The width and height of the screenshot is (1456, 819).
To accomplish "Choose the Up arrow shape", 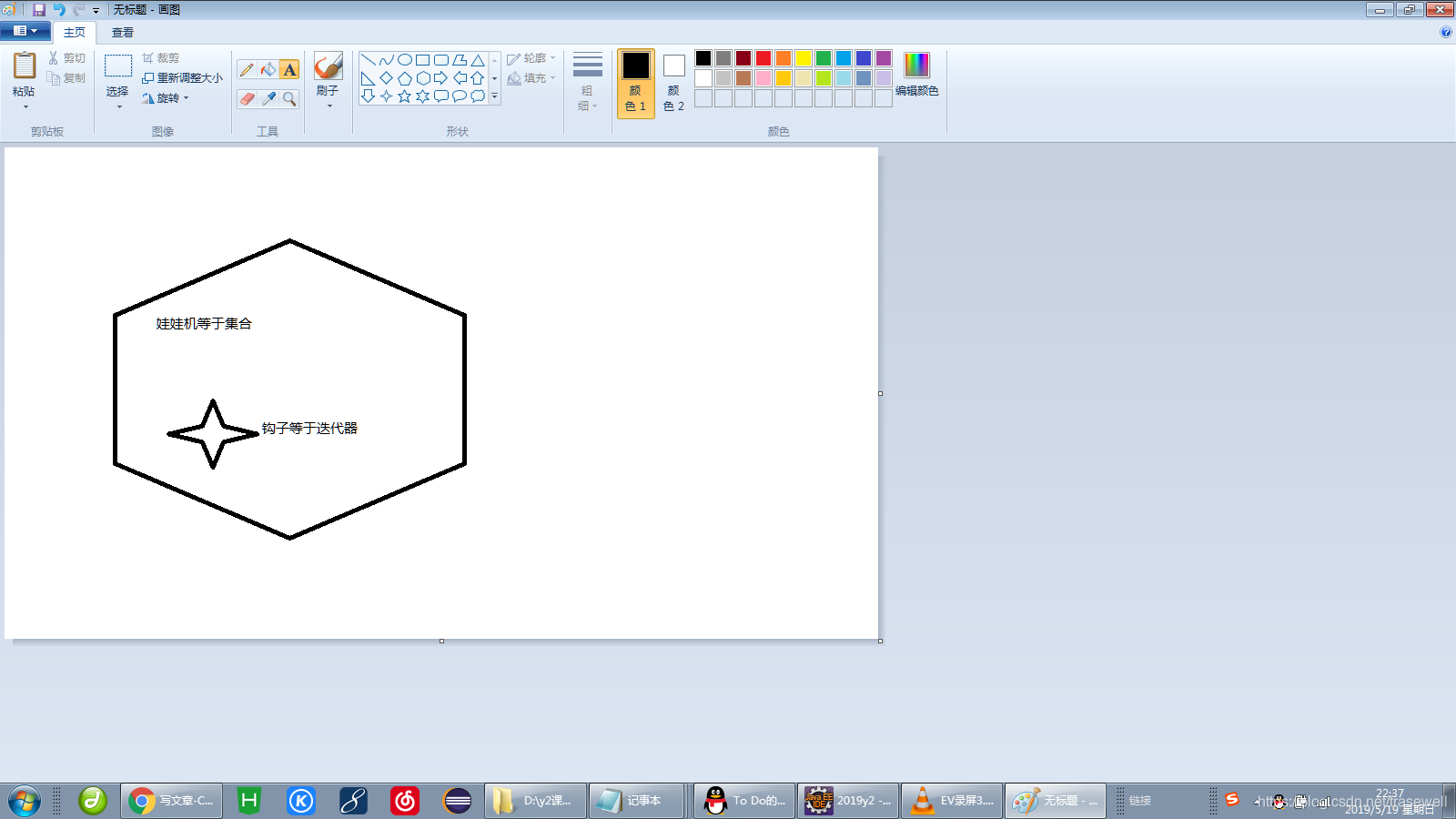I will tap(478, 78).
